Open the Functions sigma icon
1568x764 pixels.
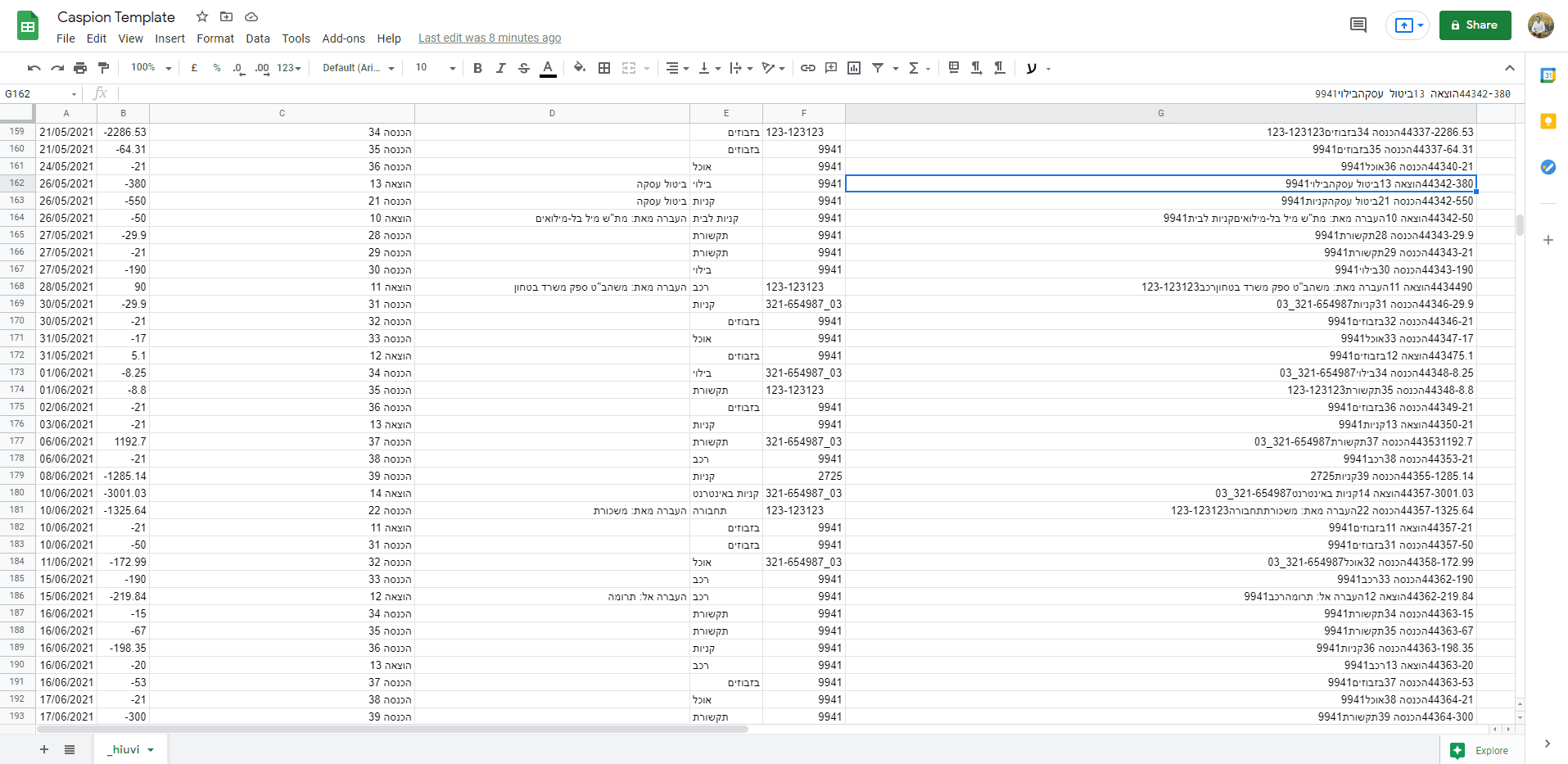coord(914,68)
